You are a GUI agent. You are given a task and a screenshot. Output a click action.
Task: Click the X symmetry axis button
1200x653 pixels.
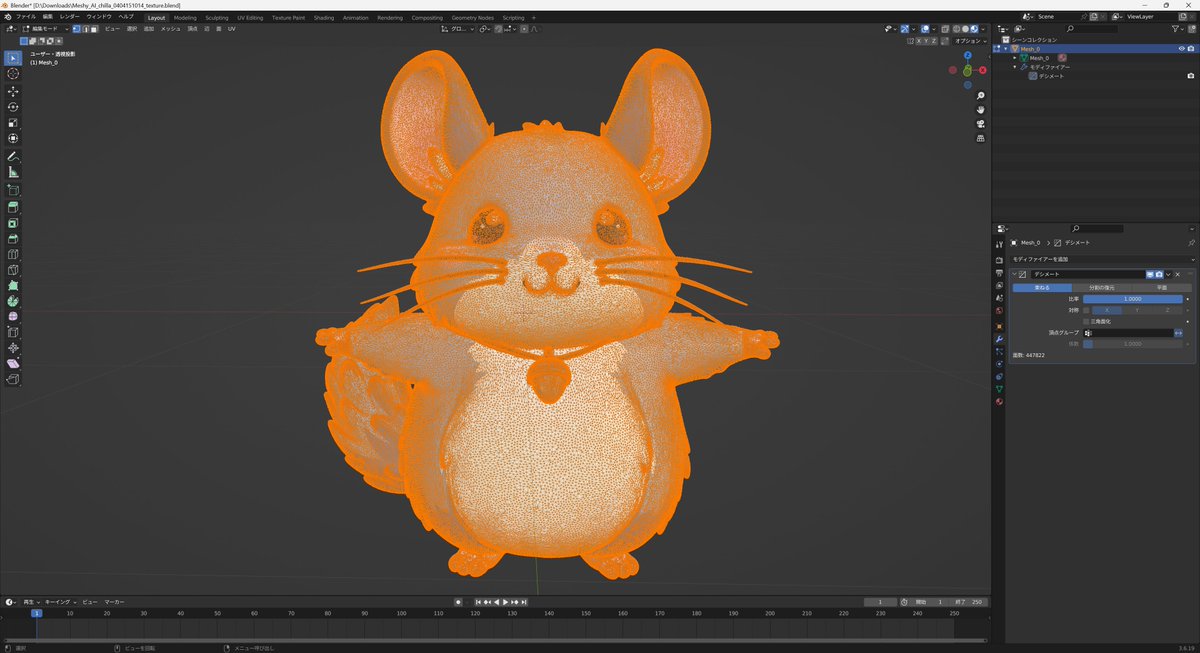point(1106,310)
